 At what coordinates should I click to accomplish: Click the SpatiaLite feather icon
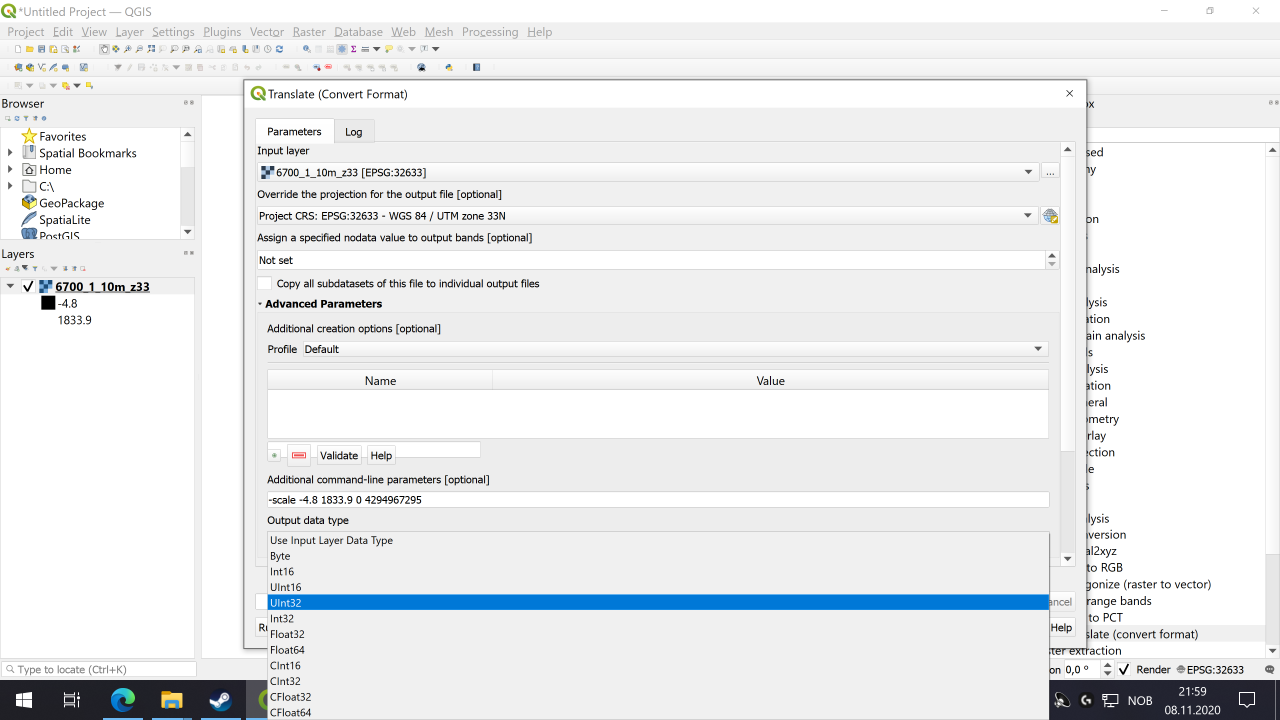29,219
